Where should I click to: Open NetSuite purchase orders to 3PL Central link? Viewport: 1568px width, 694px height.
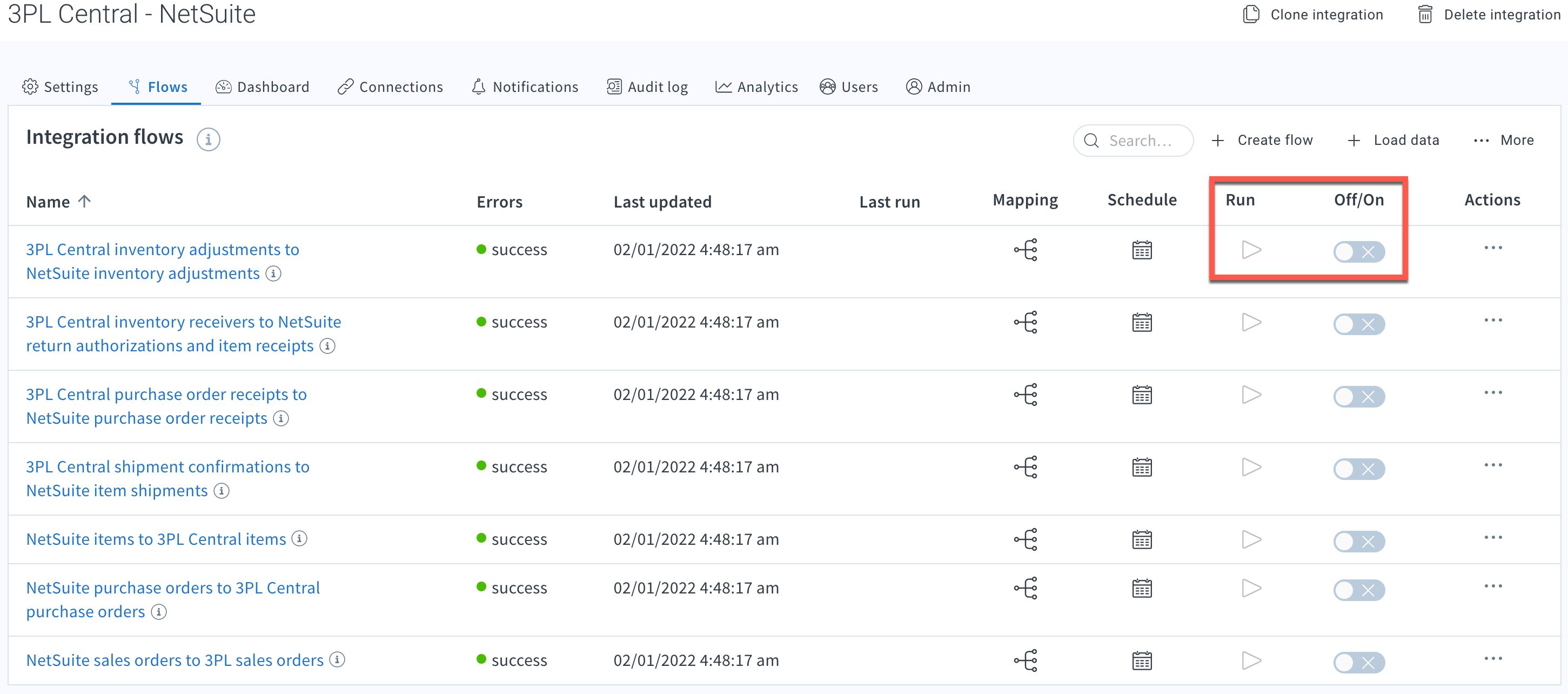(173, 599)
